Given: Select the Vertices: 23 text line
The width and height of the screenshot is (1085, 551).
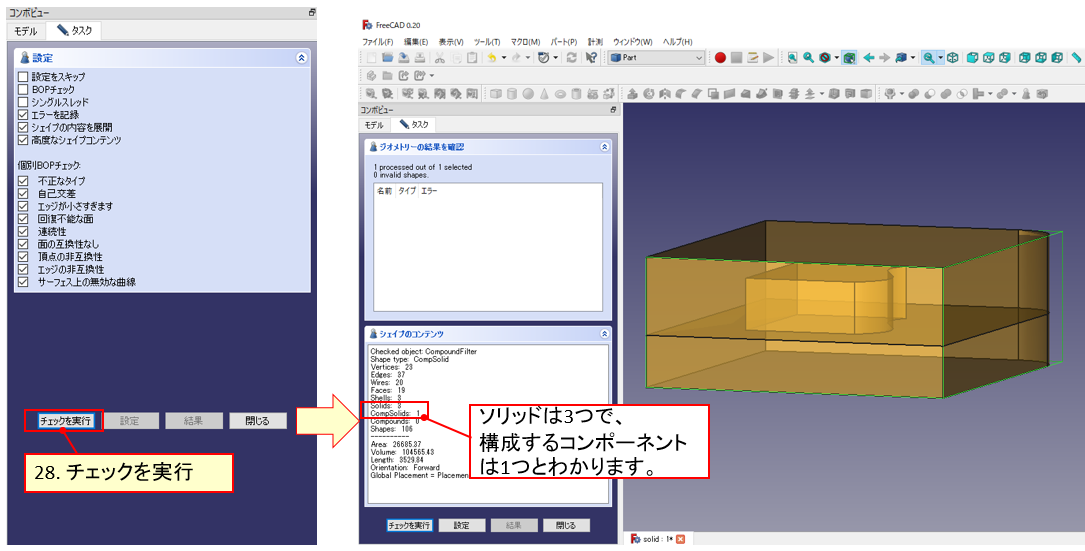Looking at the screenshot, I should 390,367.
